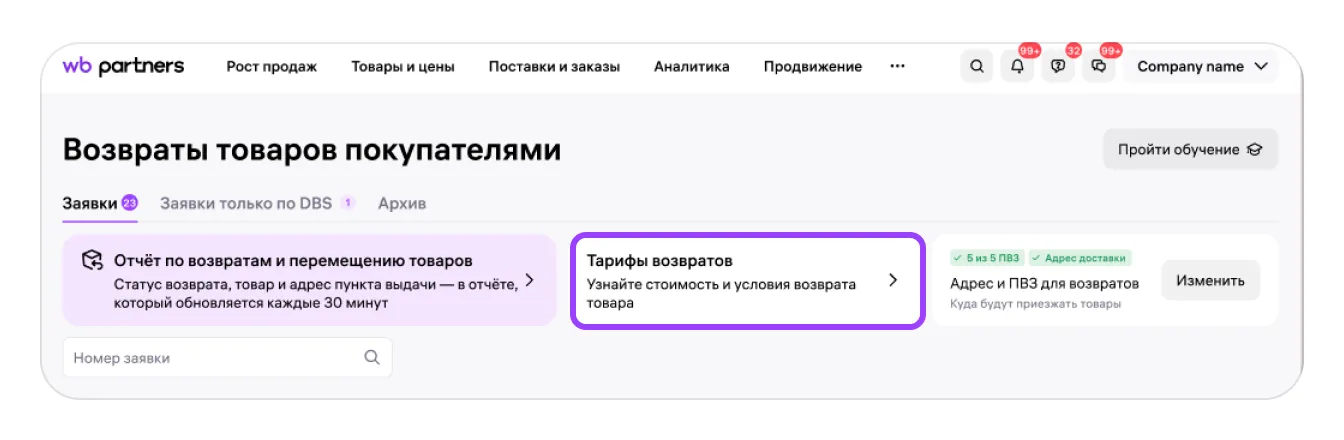Open the Аналитика menu
The height and width of the screenshot is (440, 1344).
(x=692, y=67)
